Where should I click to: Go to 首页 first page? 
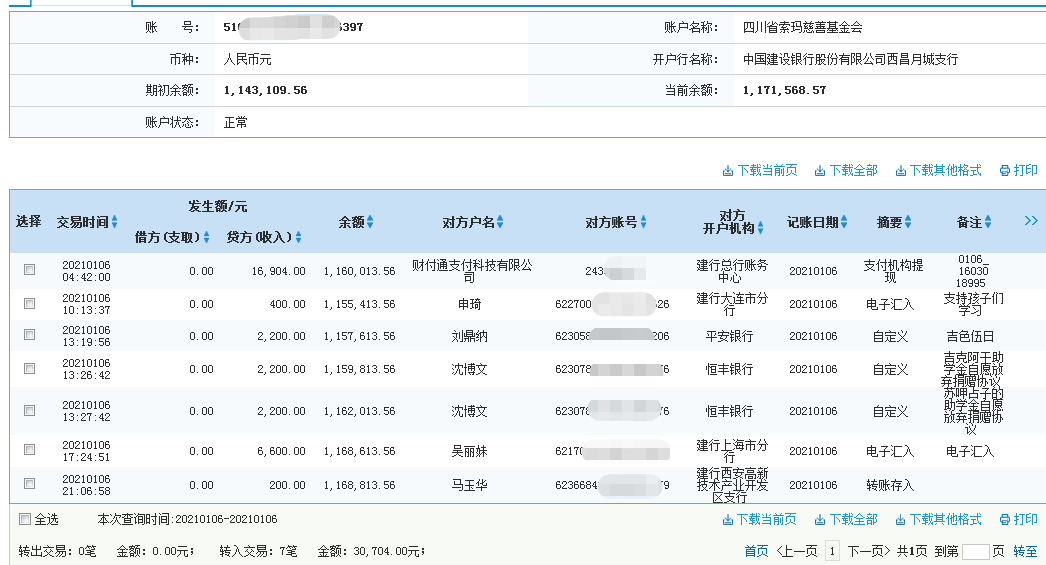point(756,551)
